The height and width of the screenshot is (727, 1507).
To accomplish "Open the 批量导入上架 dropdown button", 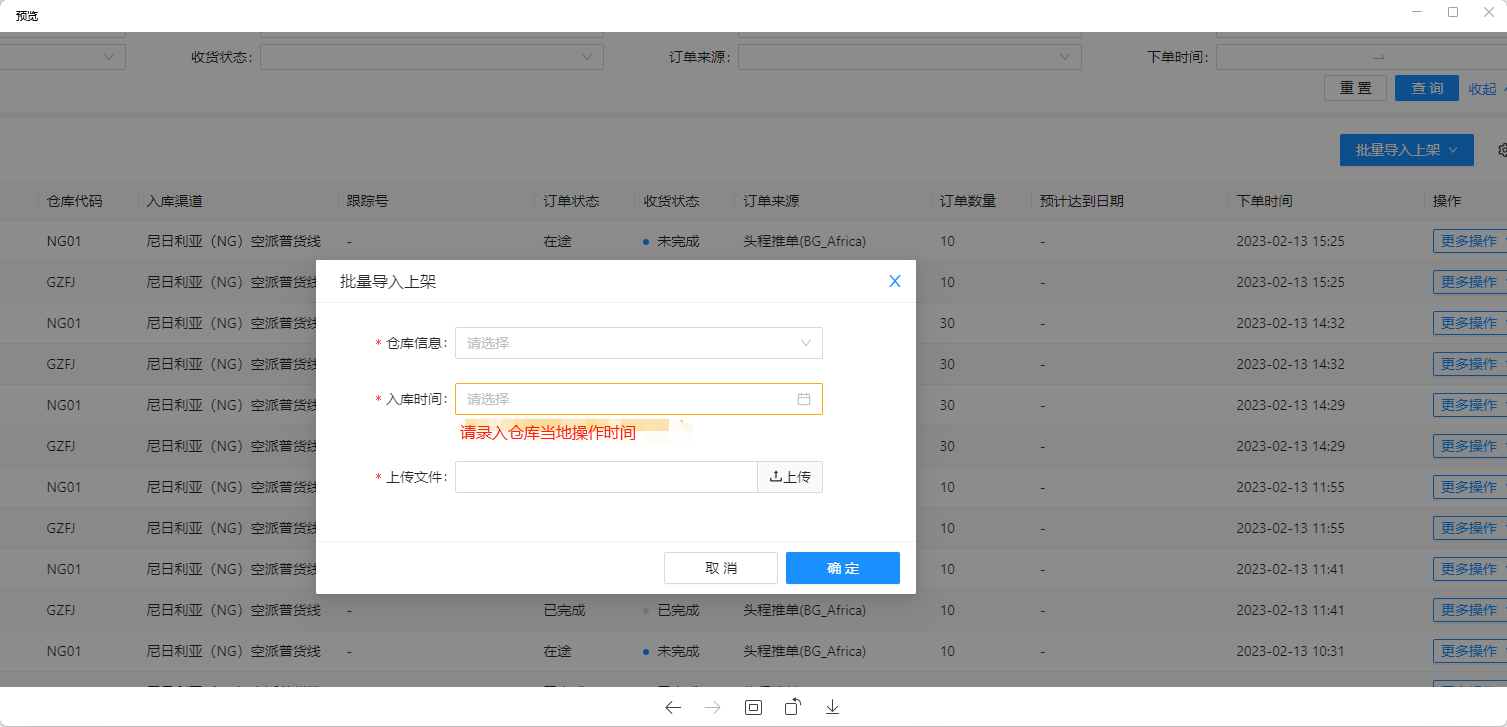I will [1407, 150].
